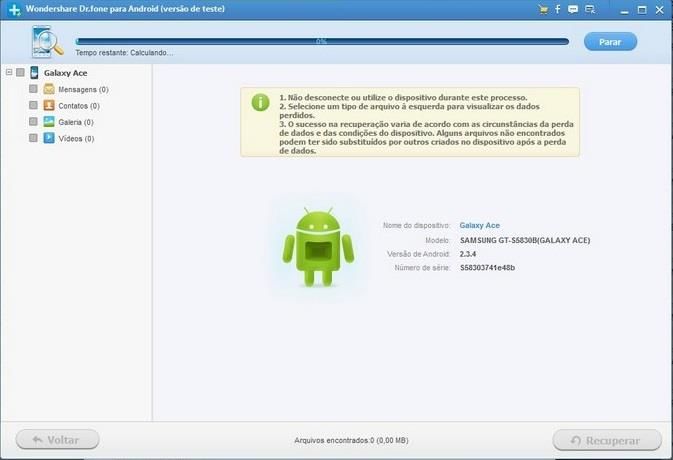The image size is (673, 460).
Task: Click the Mensagens envelope icon
Action: 49,89
